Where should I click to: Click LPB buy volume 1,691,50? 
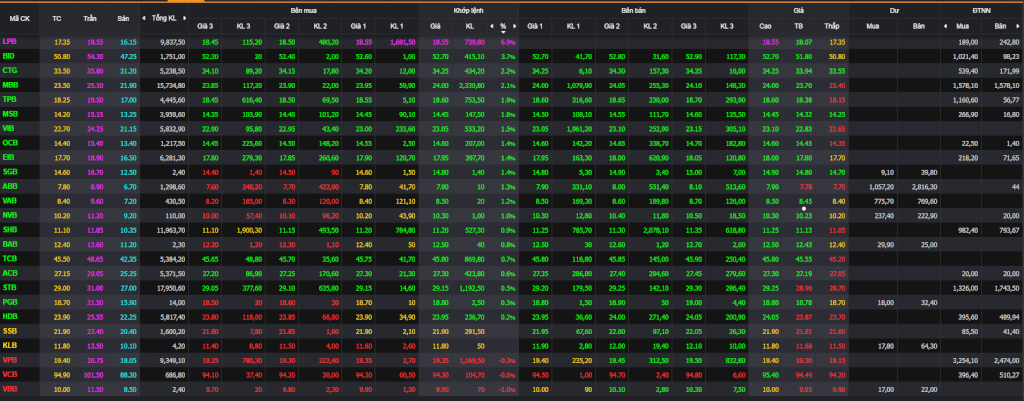(x=402, y=42)
